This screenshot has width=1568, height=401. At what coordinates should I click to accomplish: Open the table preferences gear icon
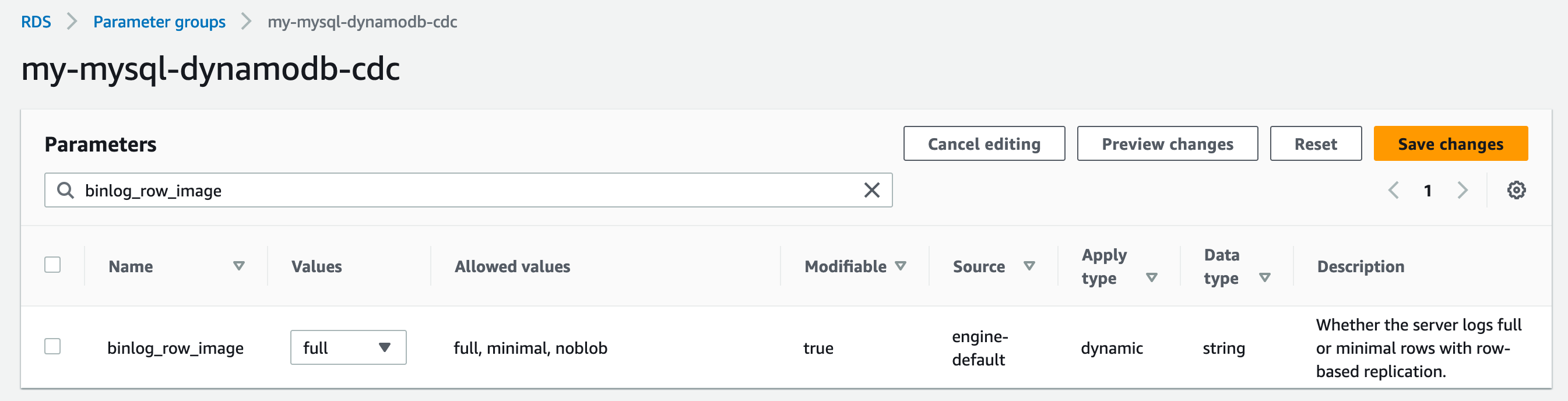(1516, 191)
